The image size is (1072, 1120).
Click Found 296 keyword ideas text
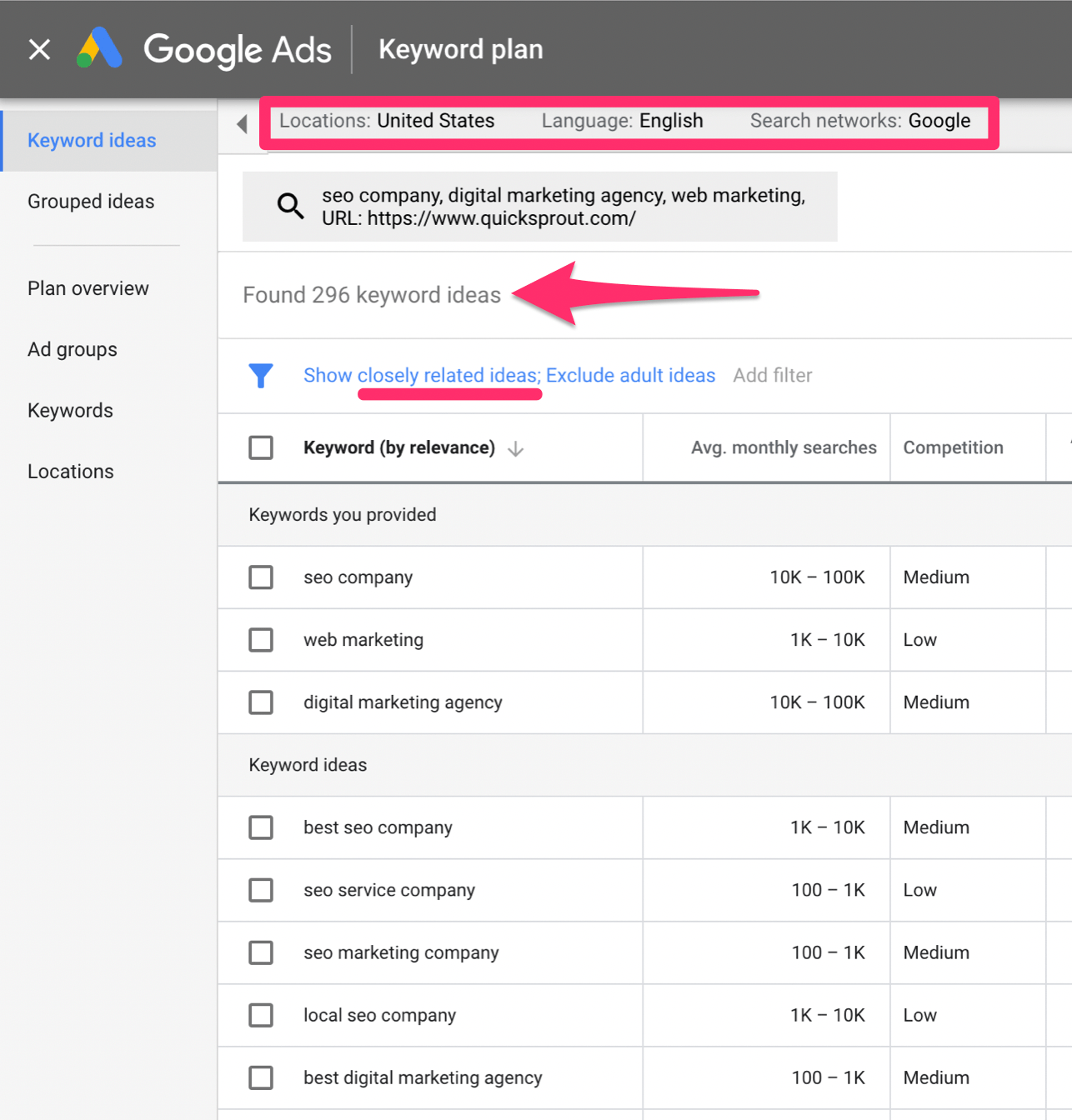tap(372, 295)
